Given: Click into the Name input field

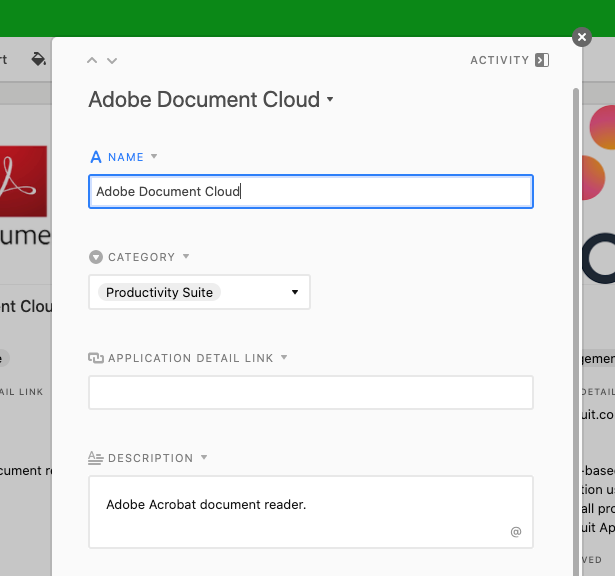Looking at the screenshot, I should 311,191.
